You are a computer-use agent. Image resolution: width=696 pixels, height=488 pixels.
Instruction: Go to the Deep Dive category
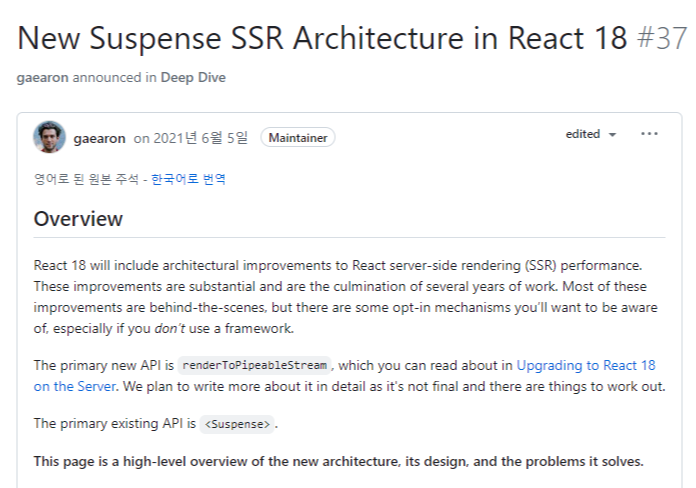pyautogui.click(x=193, y=78)
